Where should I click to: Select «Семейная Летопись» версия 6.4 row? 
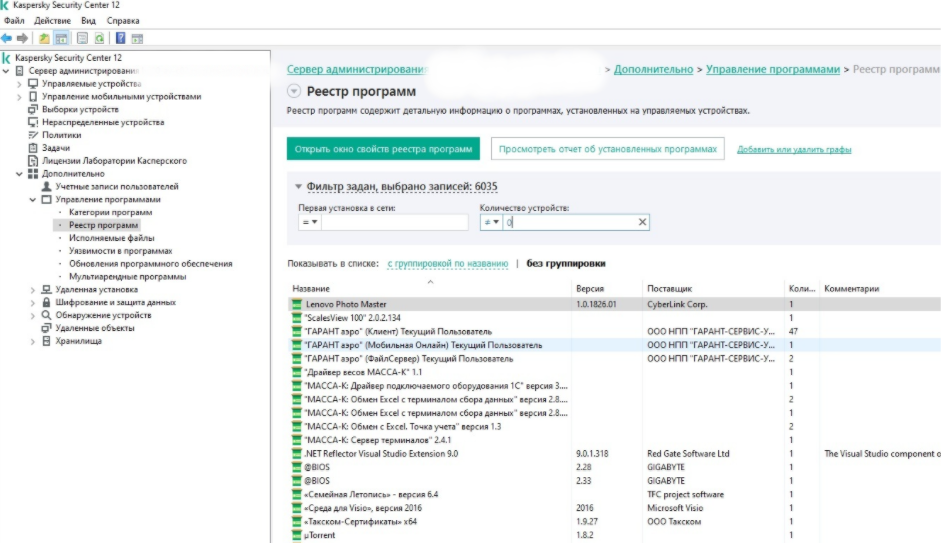tap(614, 495)
